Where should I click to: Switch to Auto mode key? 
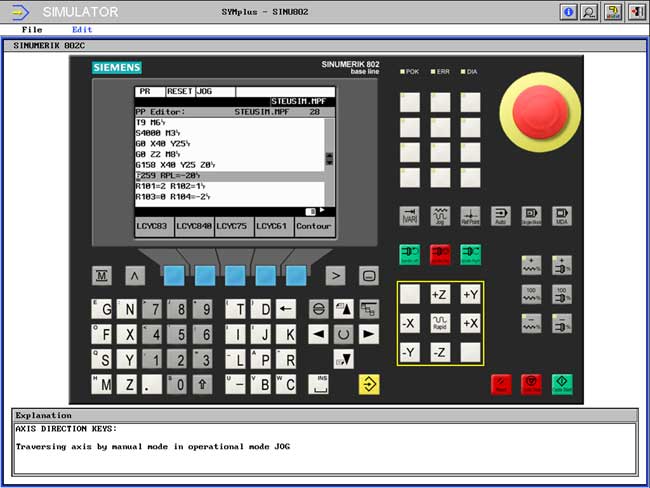click(500, 215)
